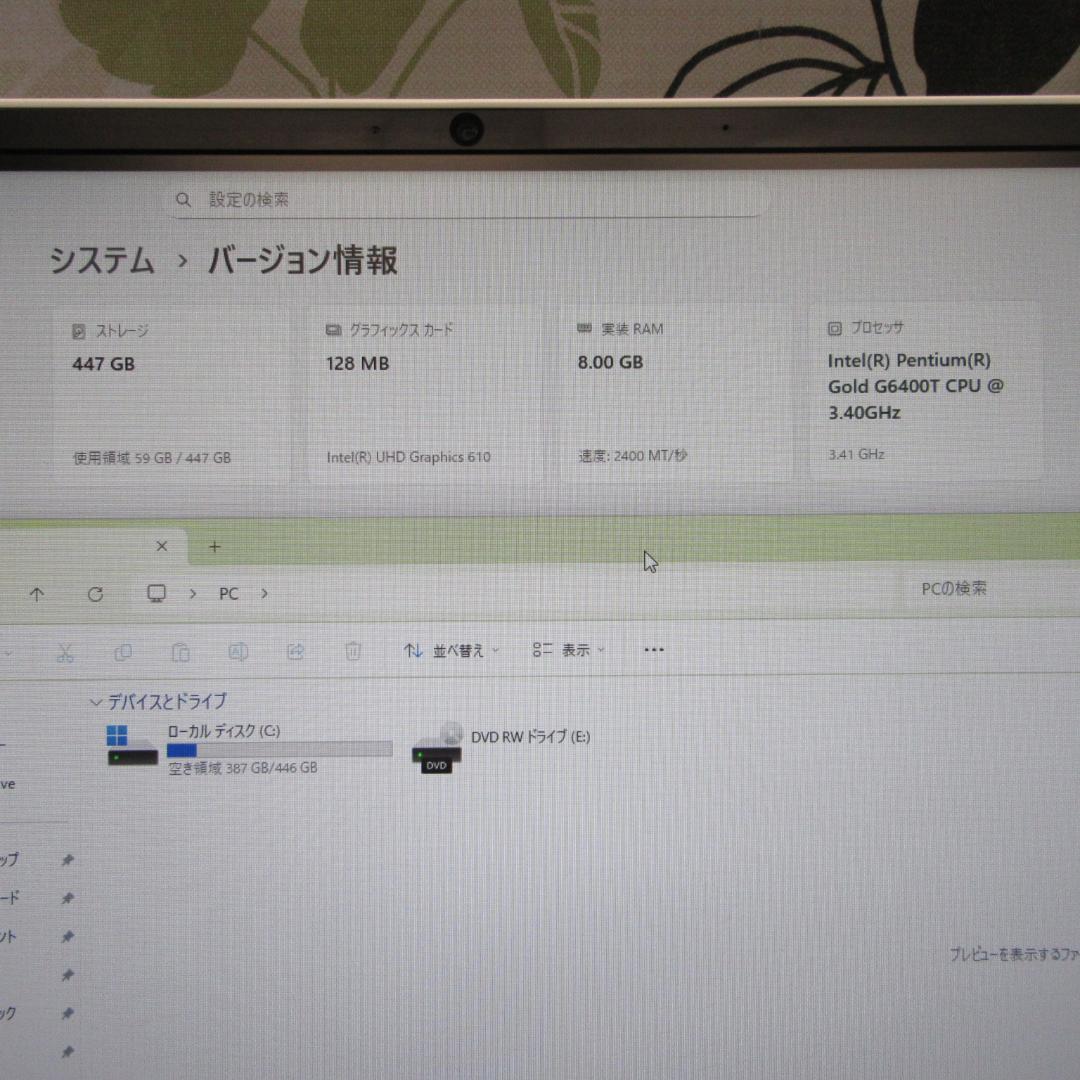The width and height of the screenshot is (1080, 1080).
Task: Unpin デスクトップ from the sidebar
Action: [x=67, y=858]
